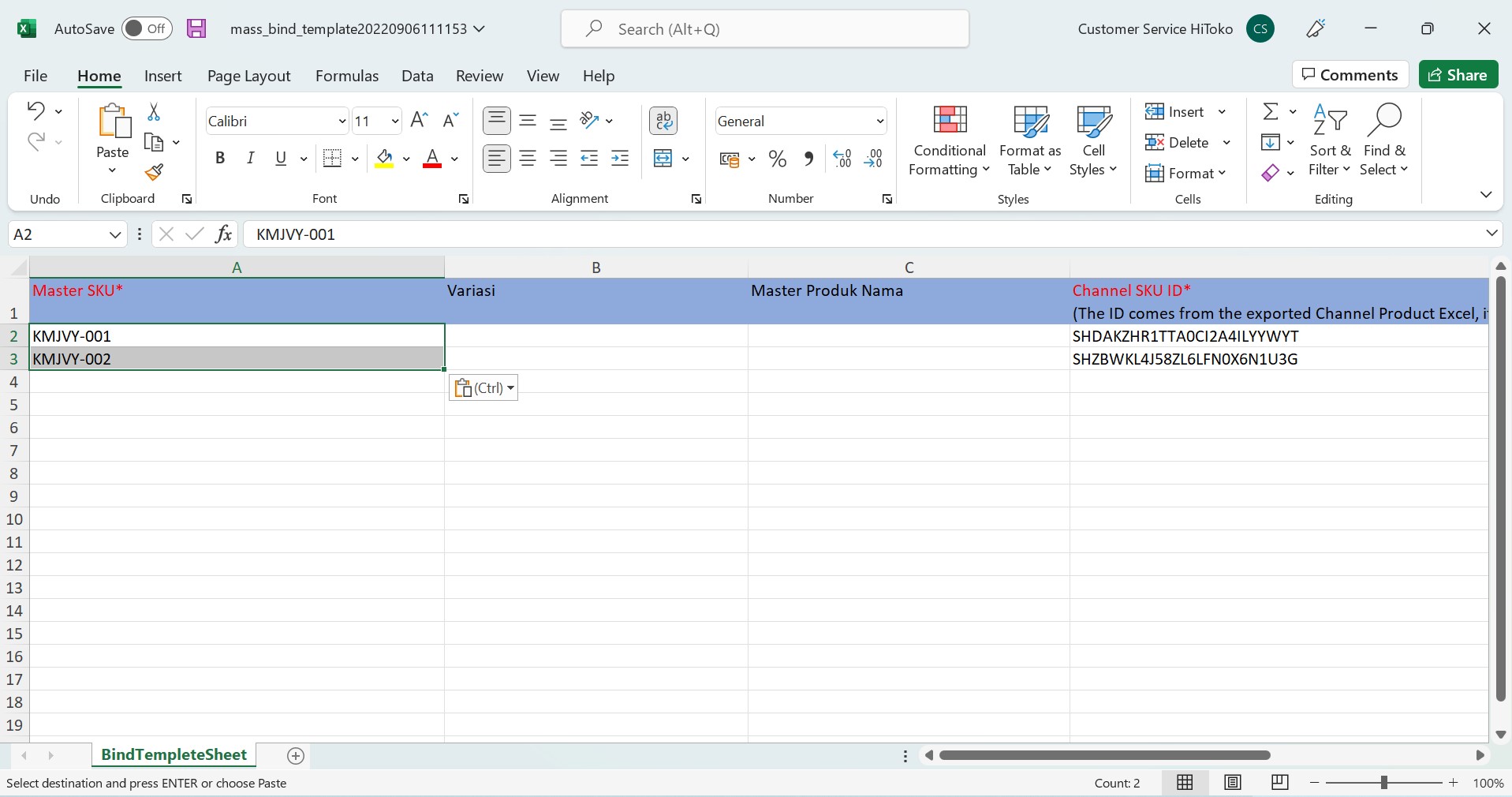The height and width of the screenshot is (797, 1512).
Task: Toggle Top Align
Action: point(497,121)
